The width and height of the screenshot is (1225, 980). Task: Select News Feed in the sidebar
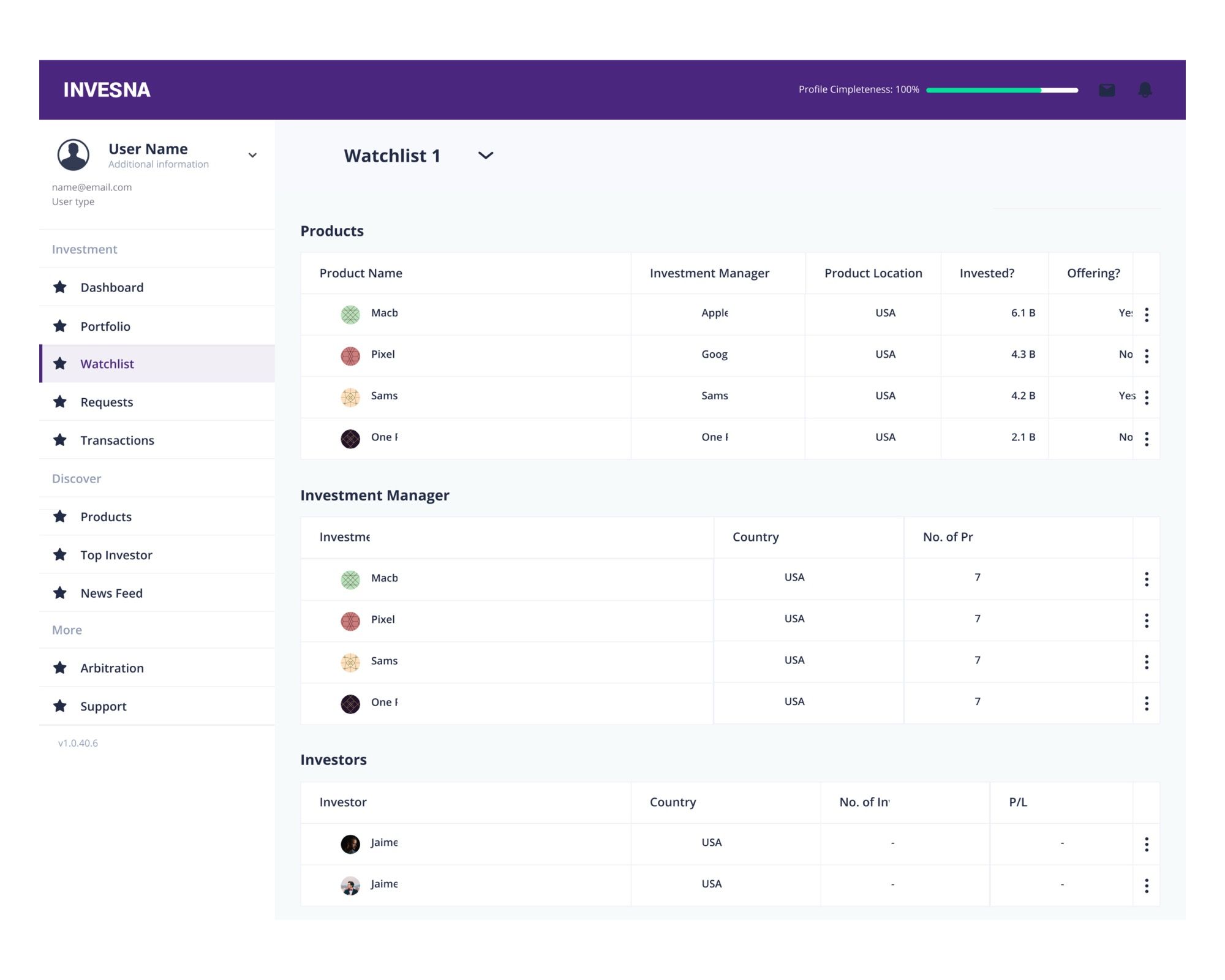click(111, 593)
